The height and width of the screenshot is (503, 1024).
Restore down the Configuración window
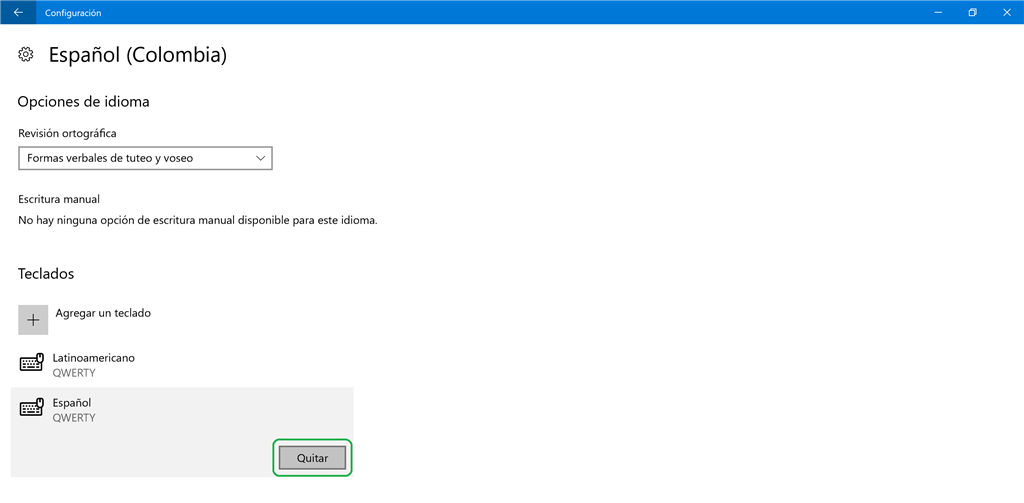972,12
